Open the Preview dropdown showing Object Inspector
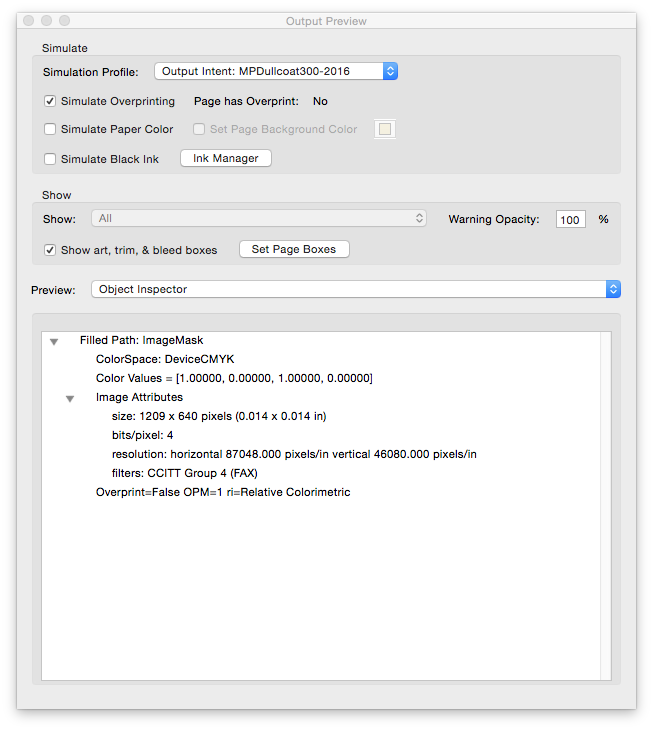This screenshot has height=730, width=653. (x=356, y=289)
